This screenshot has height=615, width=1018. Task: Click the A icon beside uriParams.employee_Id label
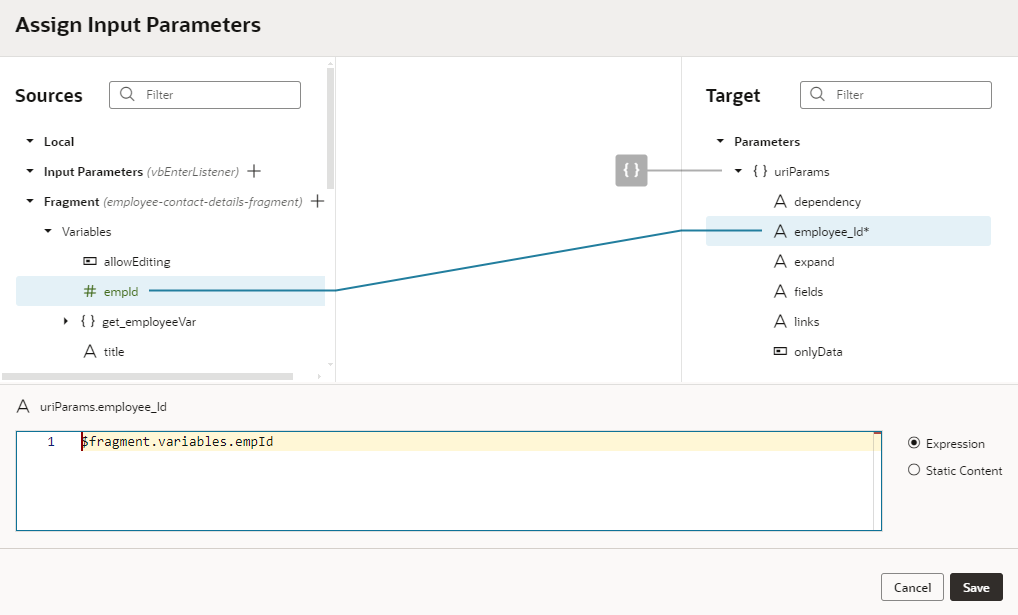pos(22,407)
